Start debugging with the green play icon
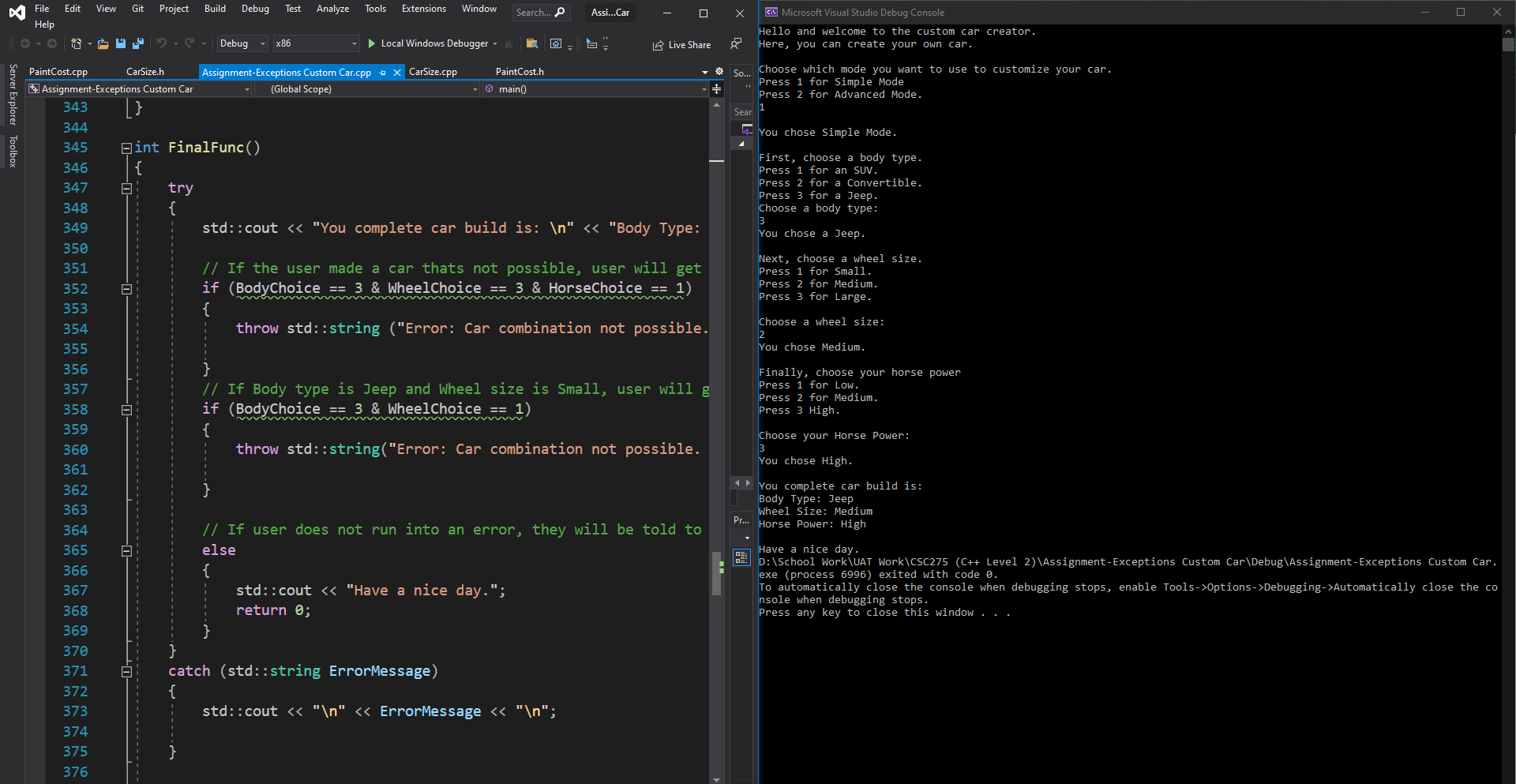1516x784 pixels. point(372,43)
